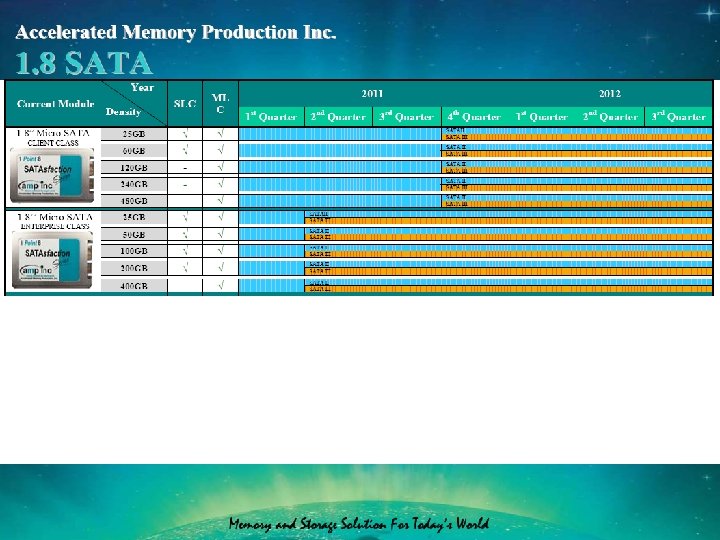
Task: Select the 'Memory and Storage Solution For Today's World' tagline
Action: click(359, 524)
